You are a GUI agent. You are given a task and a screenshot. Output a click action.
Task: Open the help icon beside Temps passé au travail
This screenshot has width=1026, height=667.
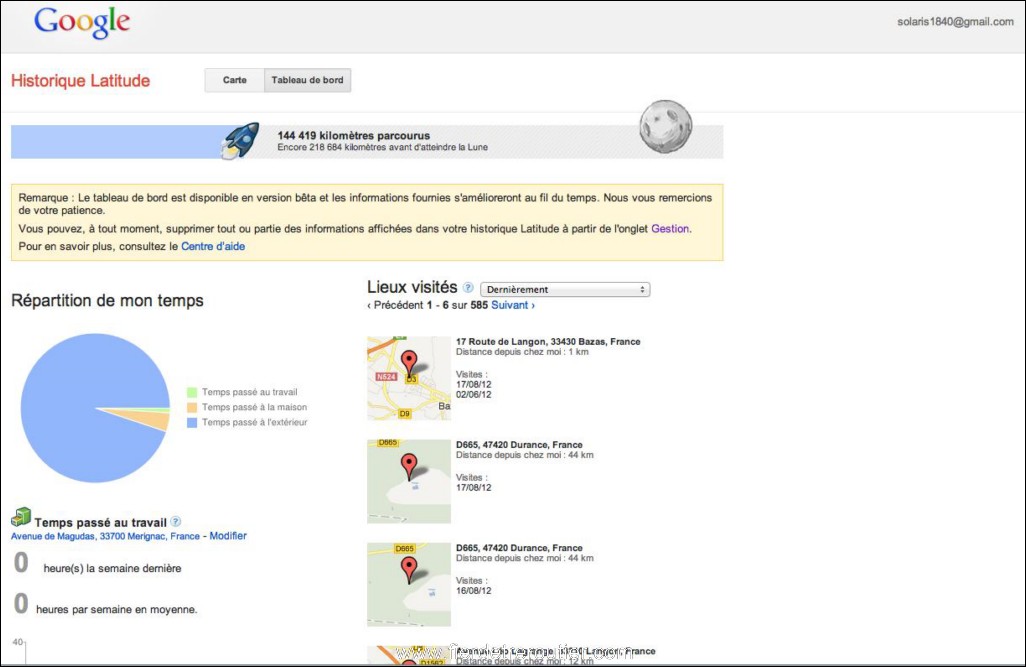click(x=175, y=522)
